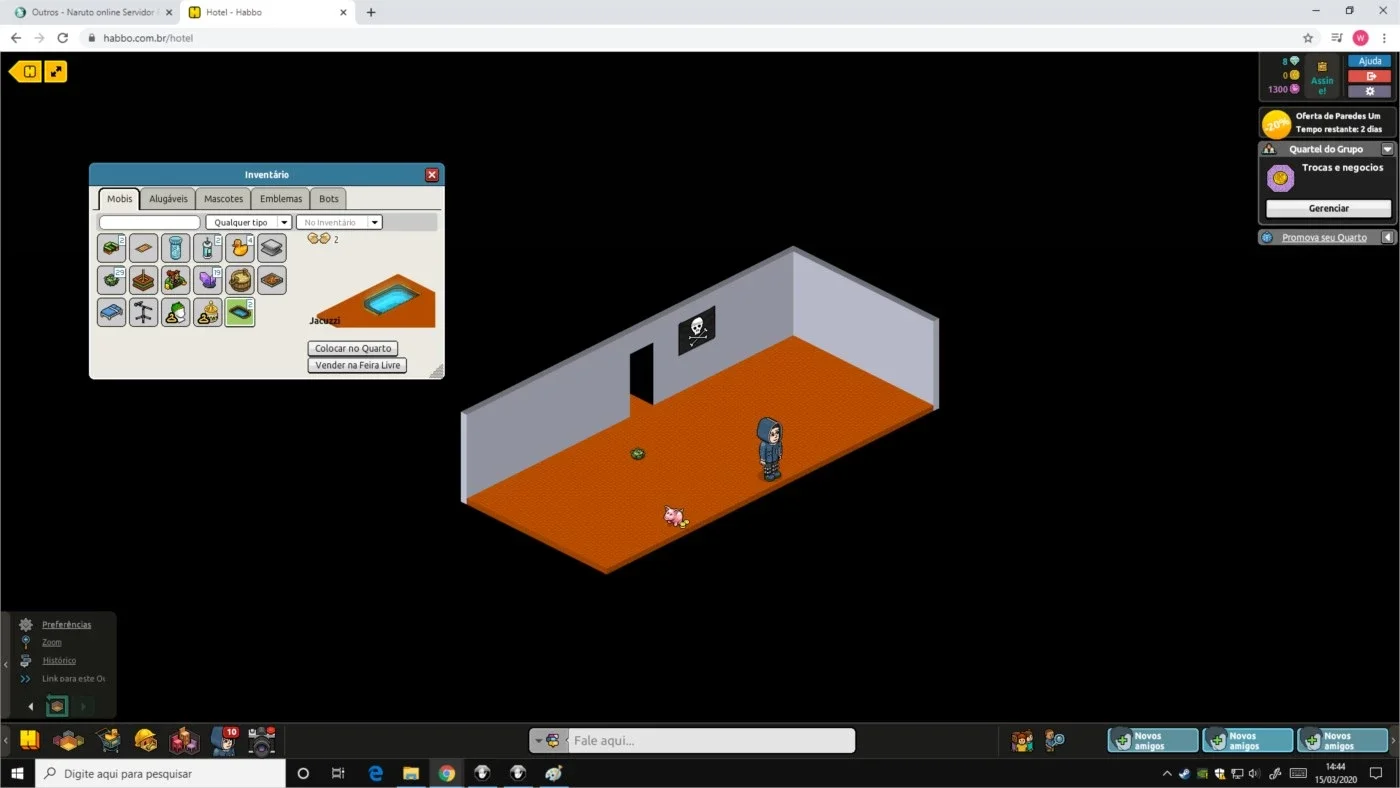1400x788 pixels.
Task: Open the Qualquer tipo filter dropdown
Action: pyautogui.click(x=248, y=222)
